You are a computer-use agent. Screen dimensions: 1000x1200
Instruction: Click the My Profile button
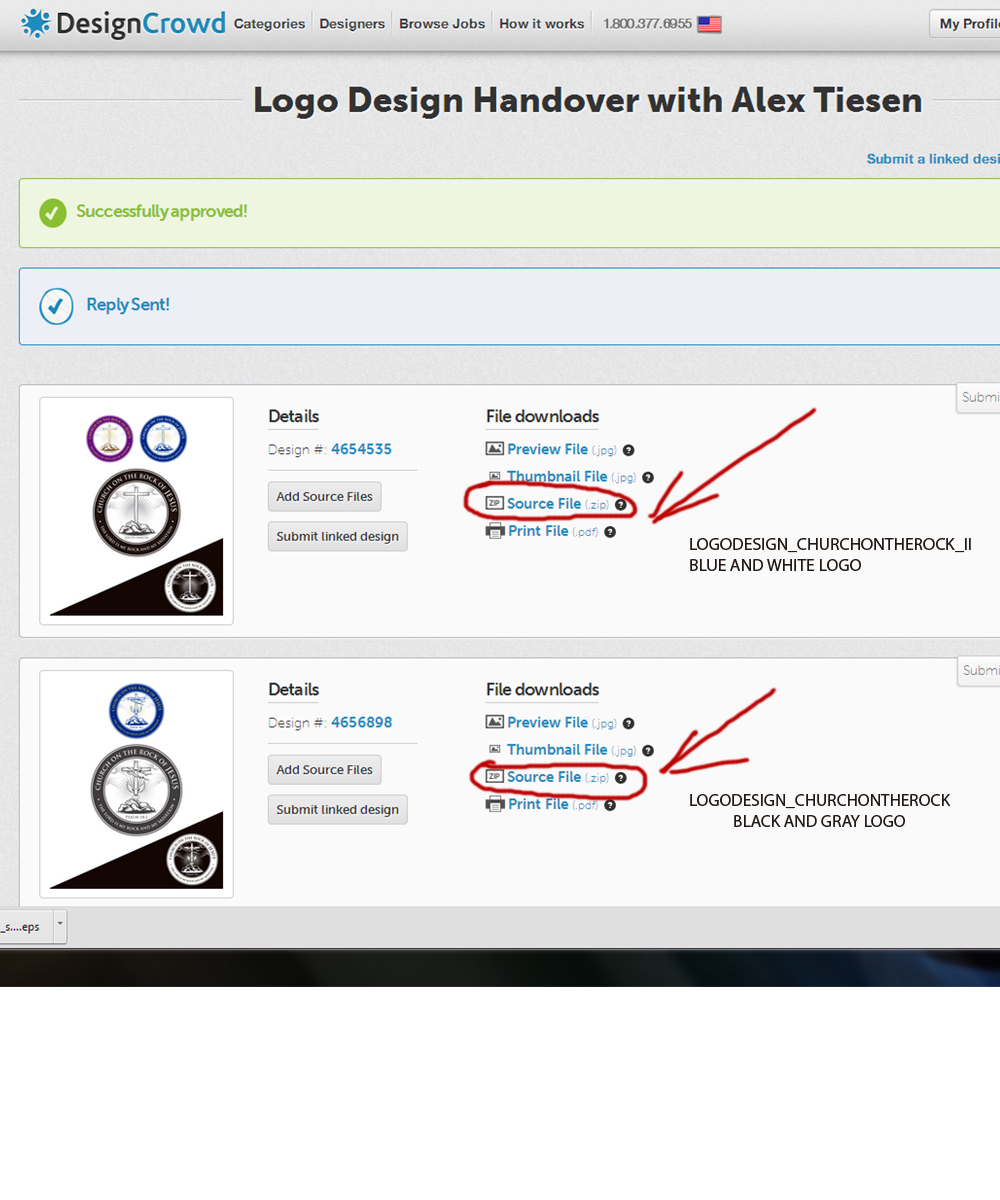[x=965, y=24]
